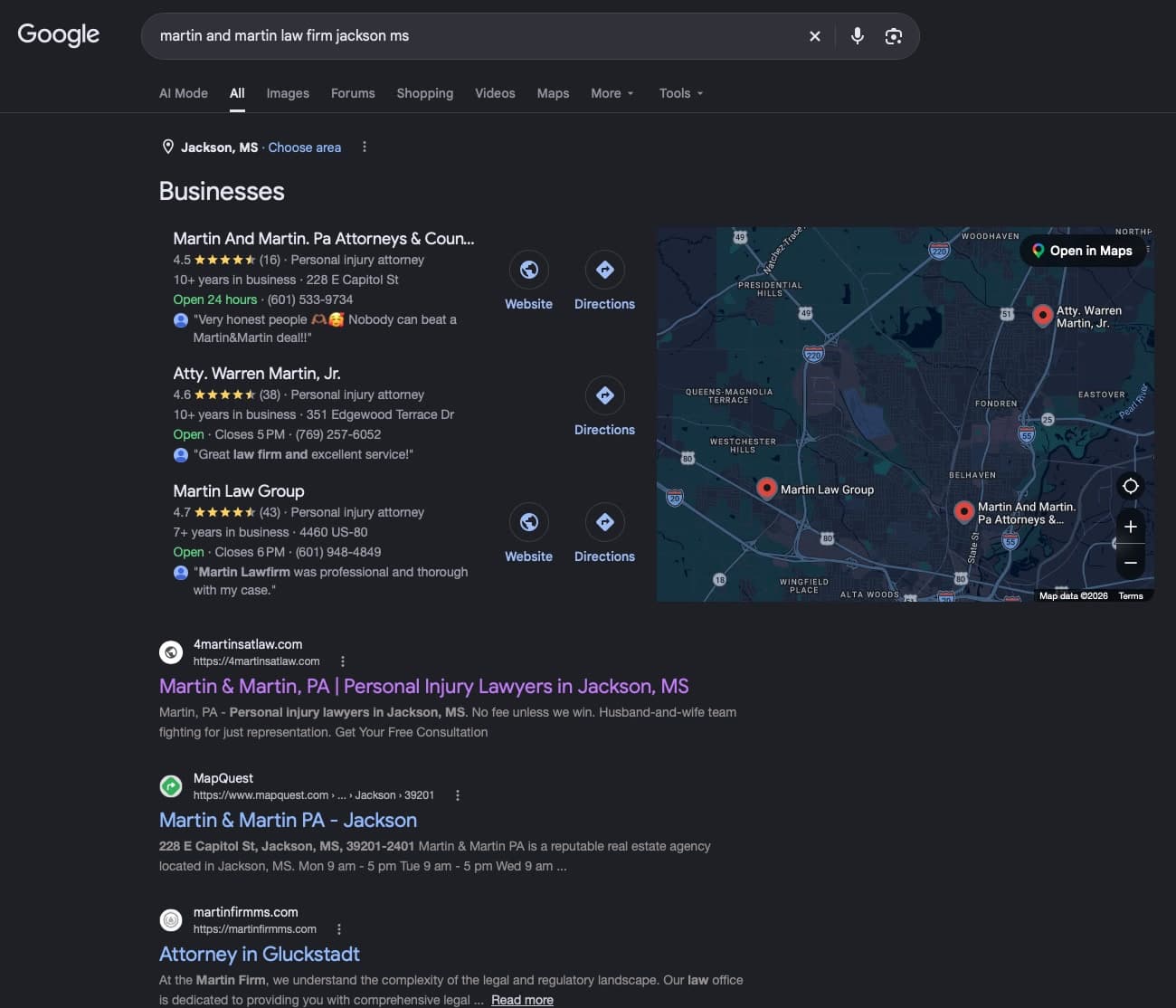Viewport: 1176px width, 1008px height.
Task: Open the Martin & Martin PA - Jackson MapQuest result
Action: pyautogui.click(x=288, y=820)
